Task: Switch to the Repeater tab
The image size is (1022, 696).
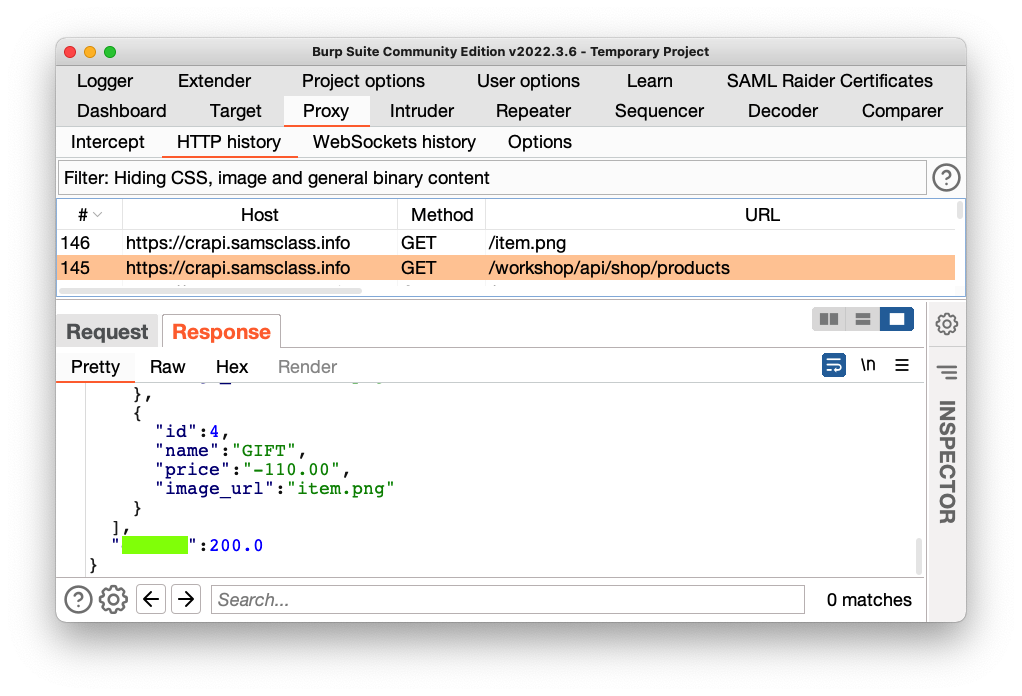Action: pyautogui.click(x=533, y=111)
